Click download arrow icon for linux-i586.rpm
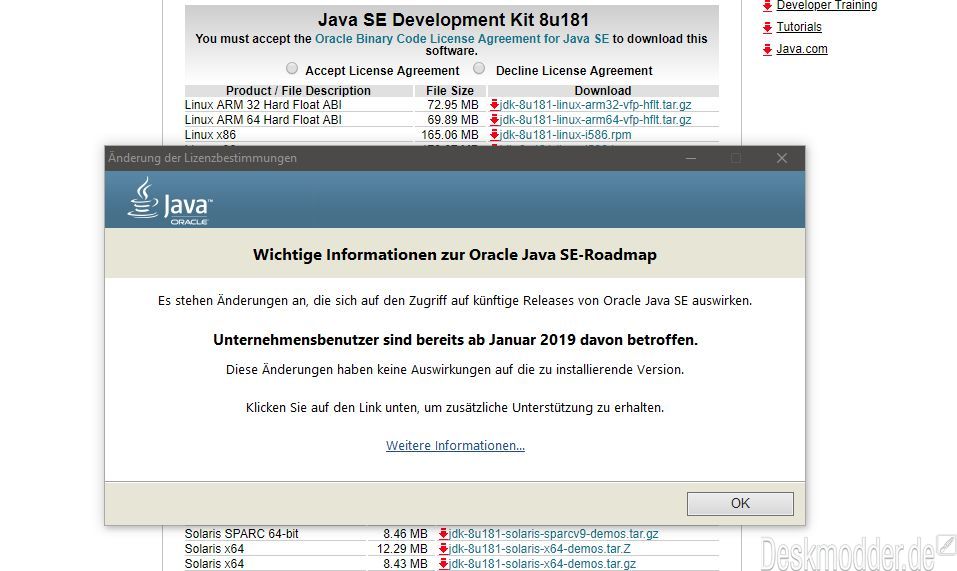This screenshot has height=571, width=957. (494, 135)
